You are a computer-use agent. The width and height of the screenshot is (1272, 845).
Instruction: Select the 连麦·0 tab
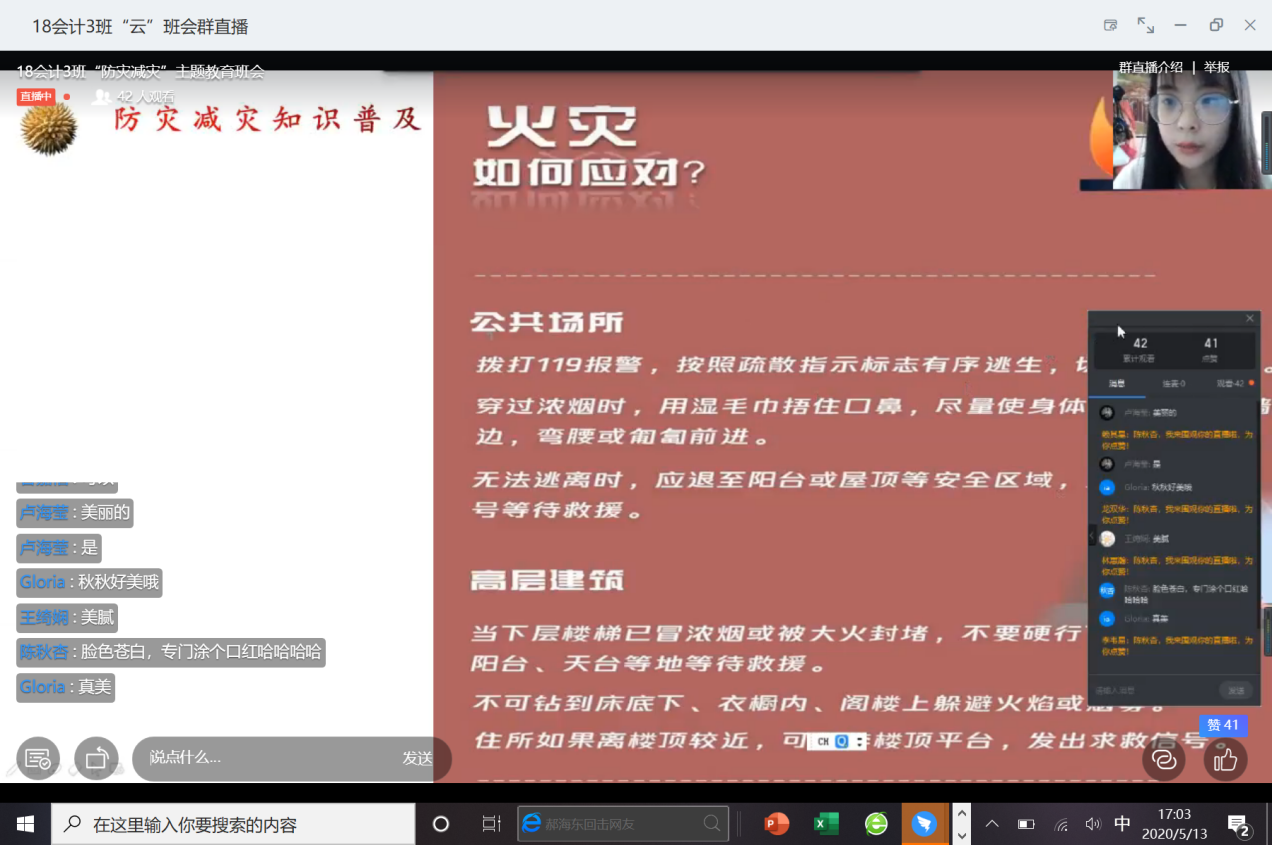click(x=1174, y=383)
